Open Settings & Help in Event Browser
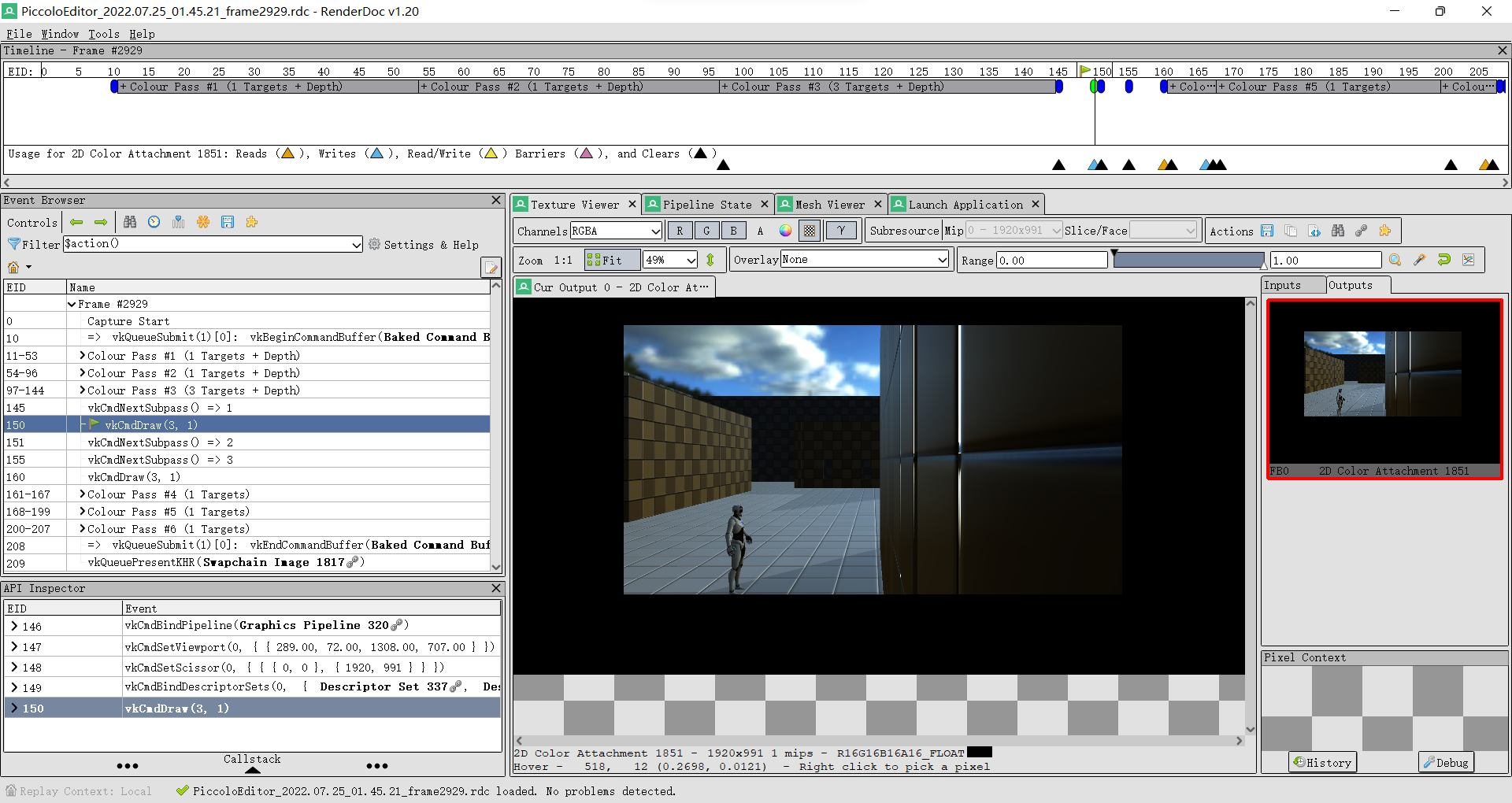Image resolution: width=1512 pixels, height=803 pixels. (424, 245)
